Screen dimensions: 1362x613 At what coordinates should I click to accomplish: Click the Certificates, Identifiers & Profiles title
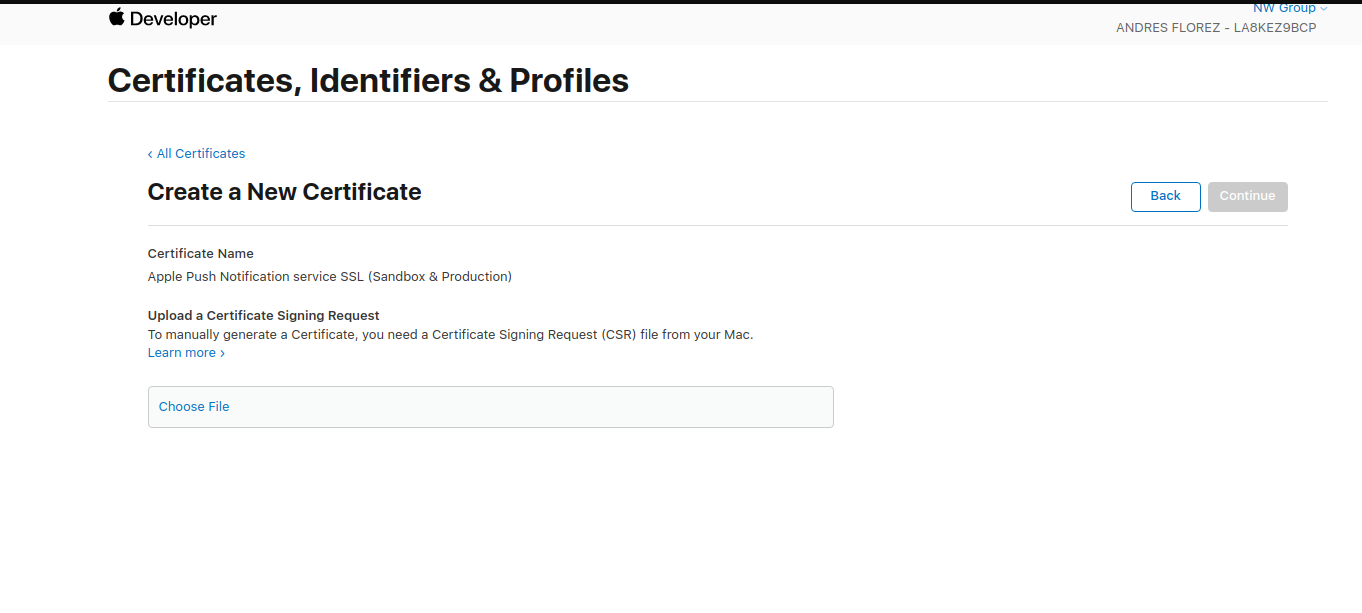[368, 80]
